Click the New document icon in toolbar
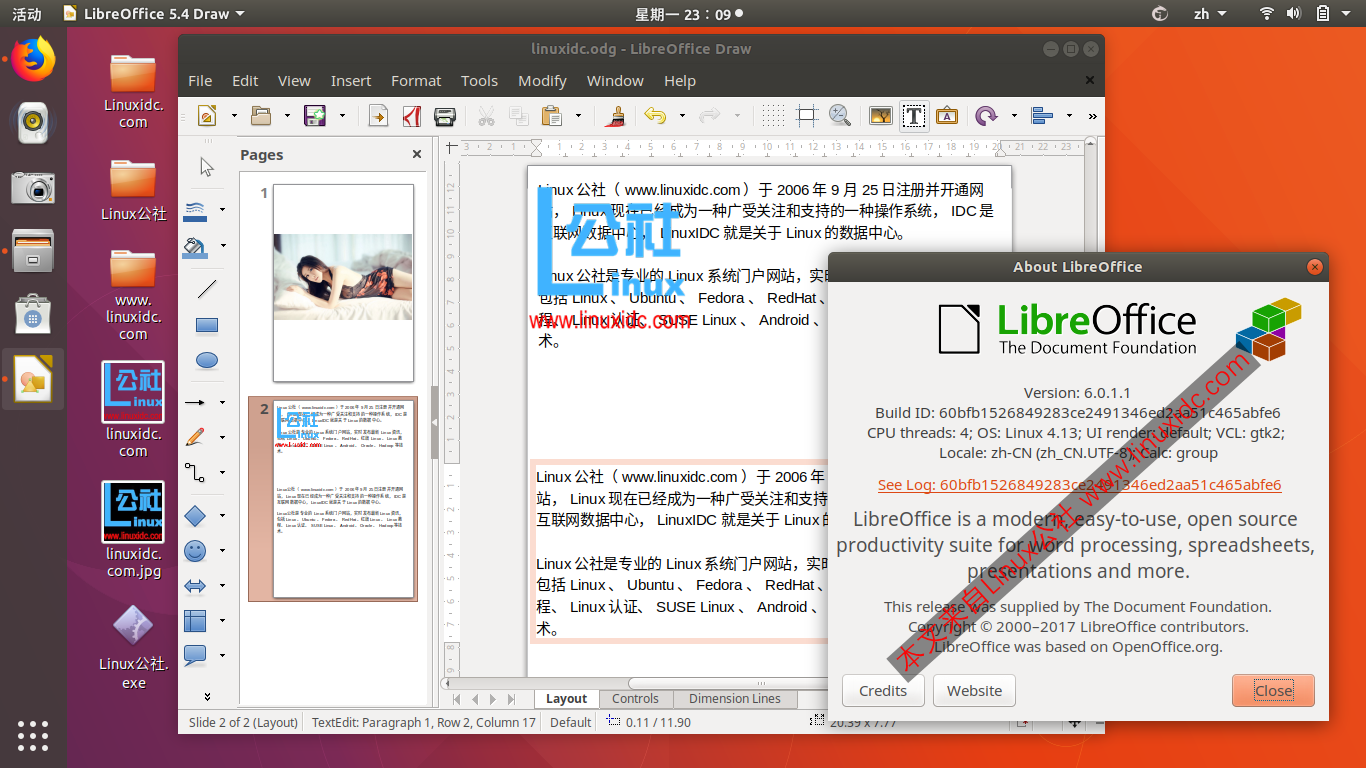 point(207,116)
